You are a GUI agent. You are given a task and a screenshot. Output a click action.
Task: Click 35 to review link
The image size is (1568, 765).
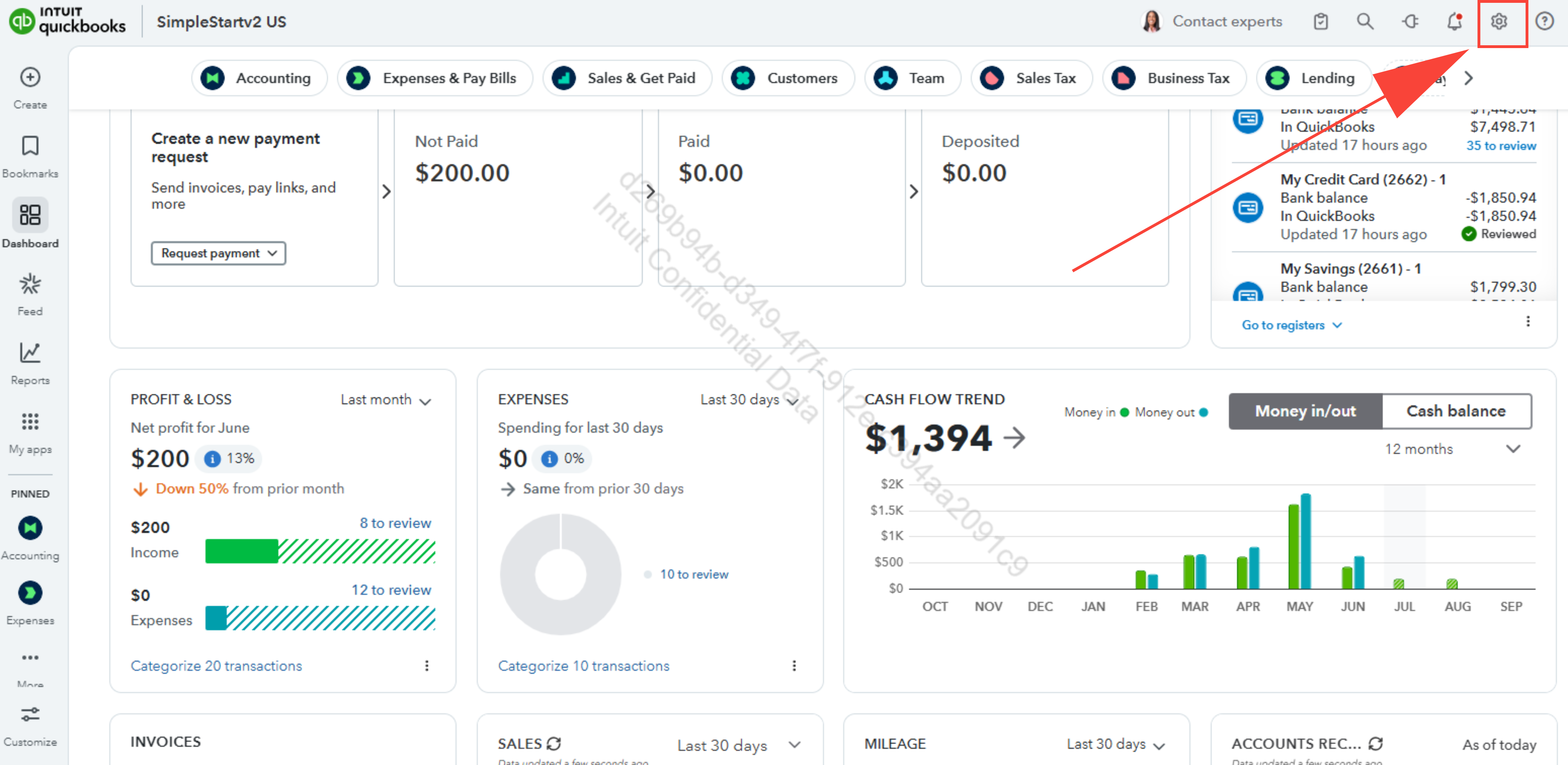point(1501,146)
